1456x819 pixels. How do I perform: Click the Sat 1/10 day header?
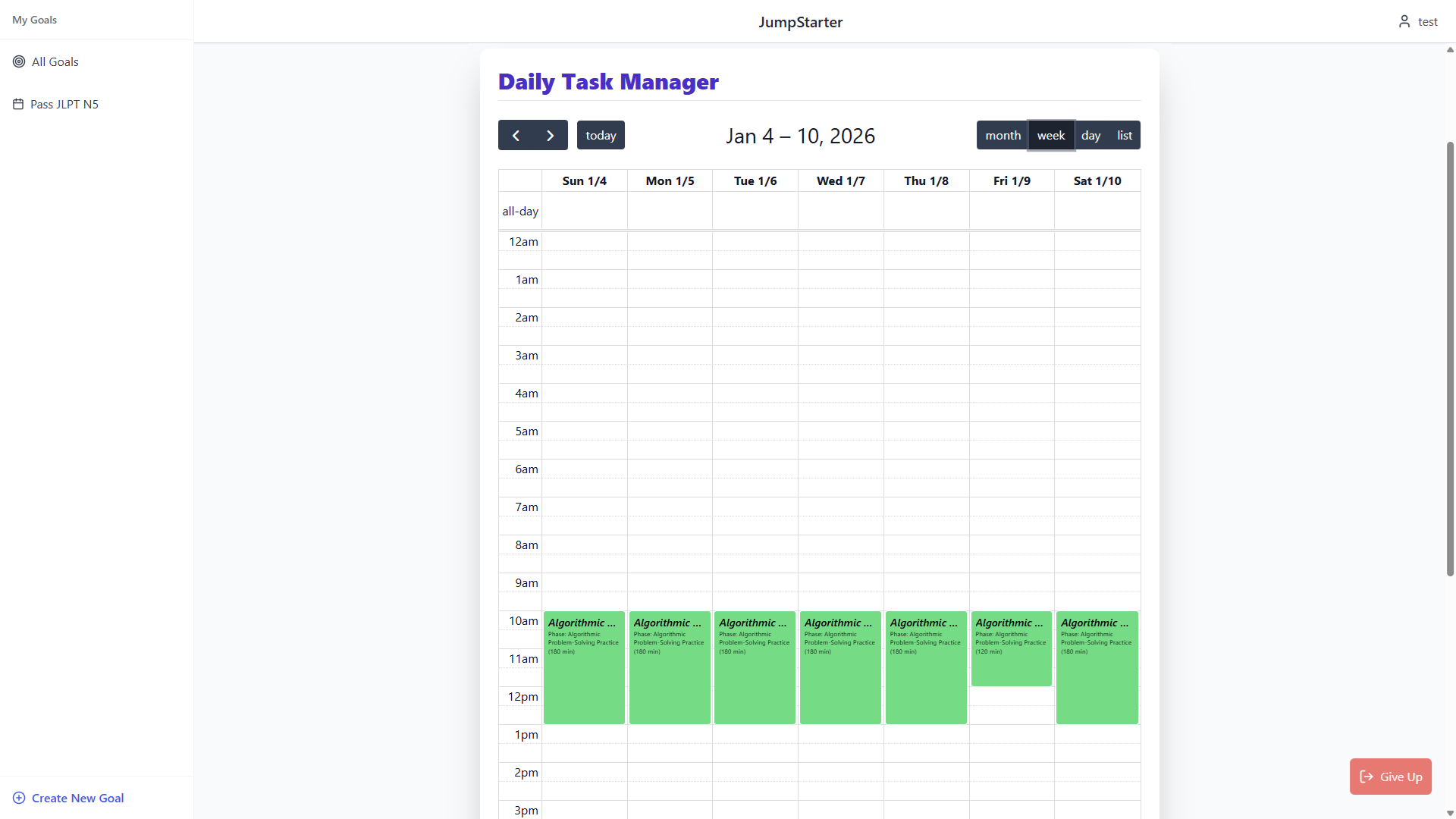[1097, 180]
